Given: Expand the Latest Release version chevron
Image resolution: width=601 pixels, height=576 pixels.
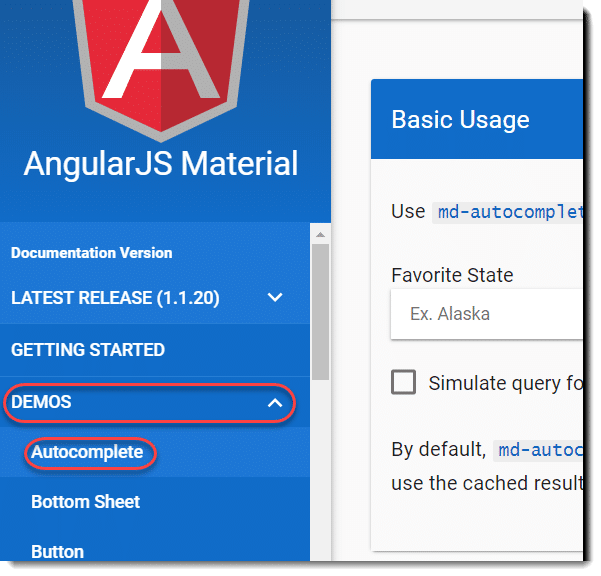Looking at the screenshot, I should pos(275,297).
